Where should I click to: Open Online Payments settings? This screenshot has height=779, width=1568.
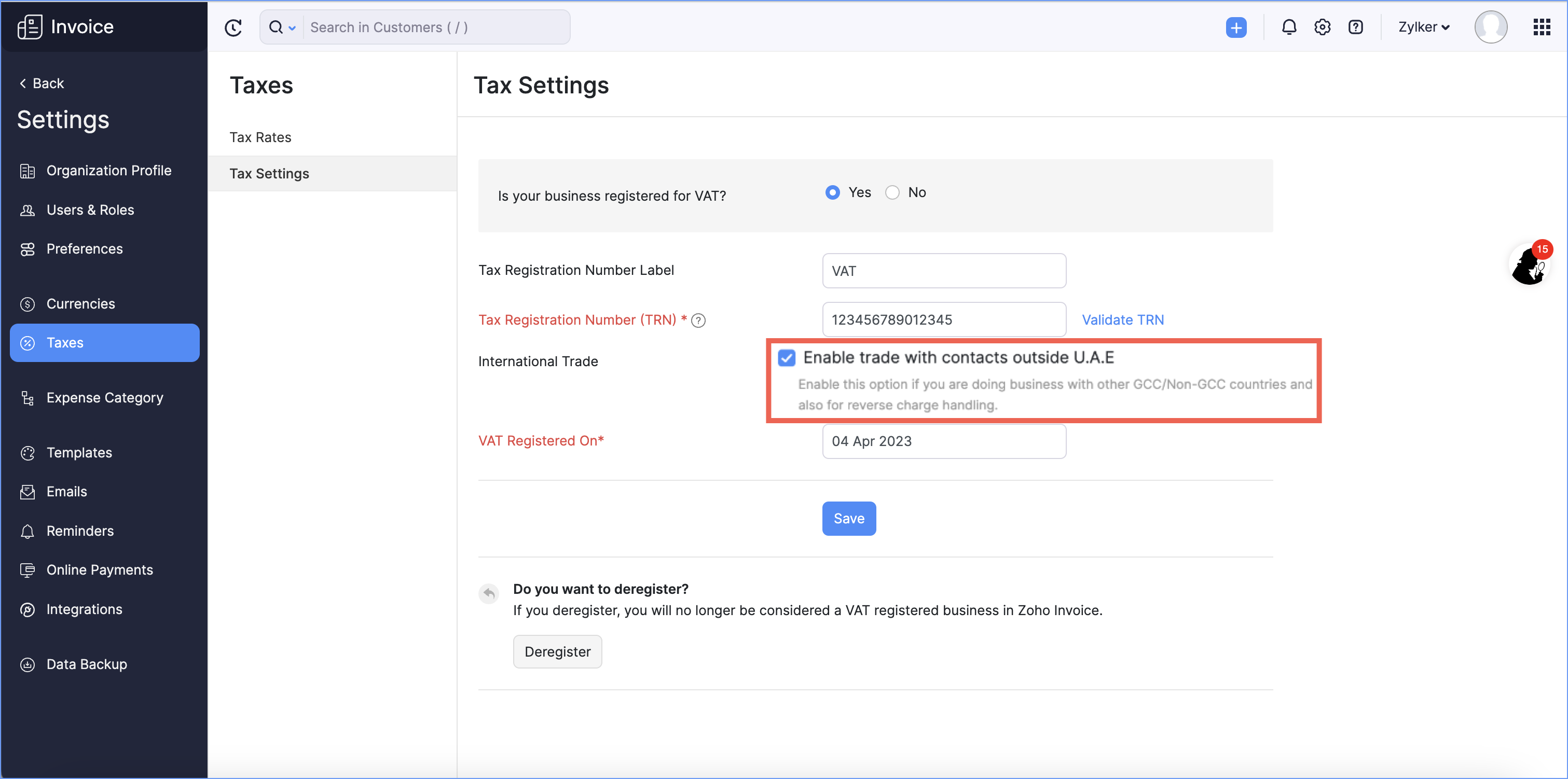105,569
